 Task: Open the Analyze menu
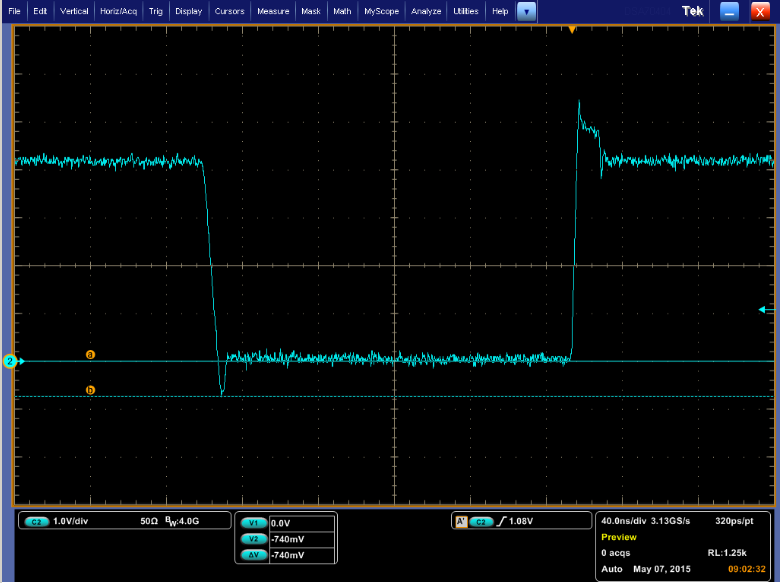(426, 11)
